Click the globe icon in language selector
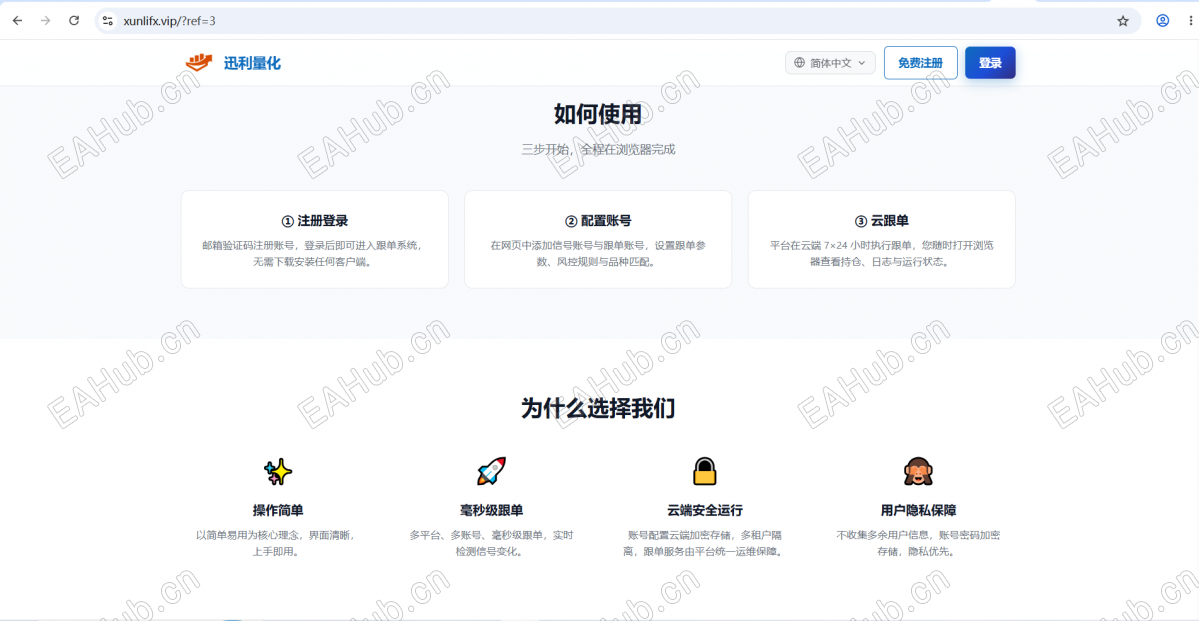The image size is (1199, 621). pyautogui.click(x=800, y=63)
